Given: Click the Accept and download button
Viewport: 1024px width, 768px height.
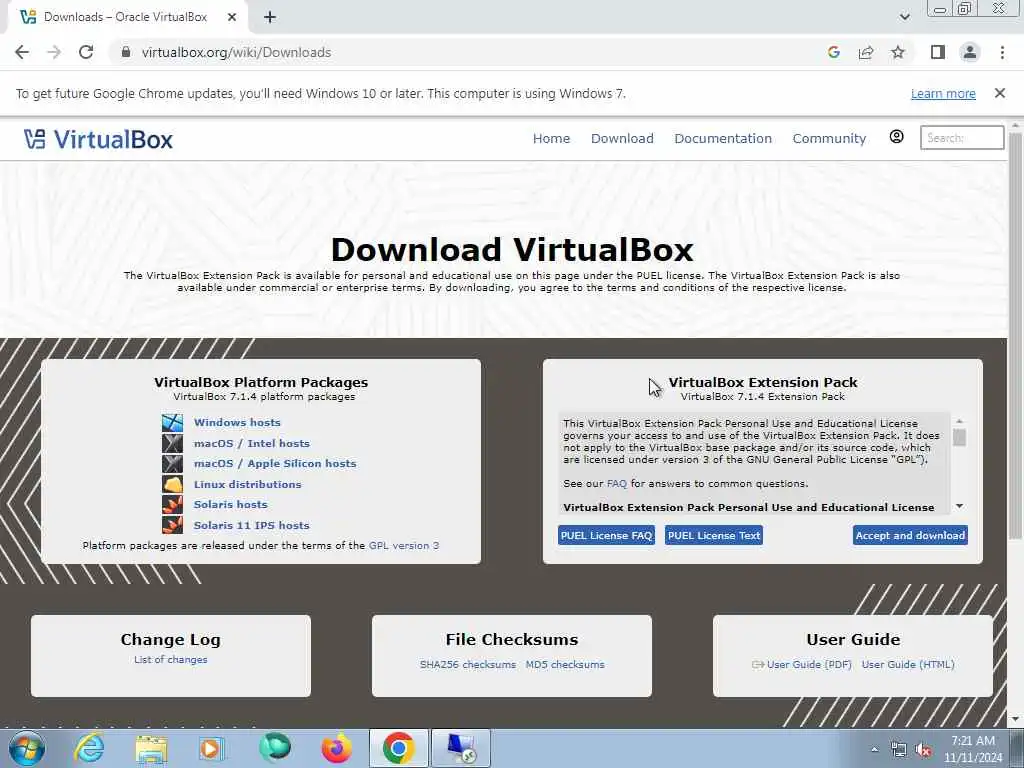Looking at the screenshot, I should pyautogui.click(x=910, y=536).
